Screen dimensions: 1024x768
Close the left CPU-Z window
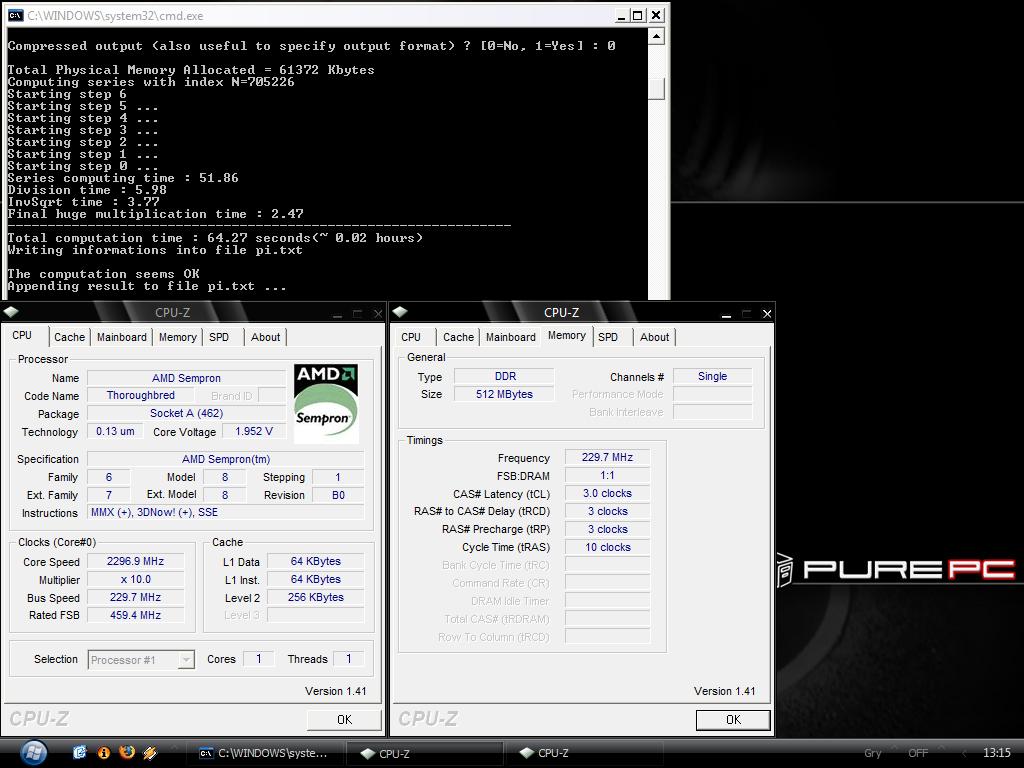point(378,314)
